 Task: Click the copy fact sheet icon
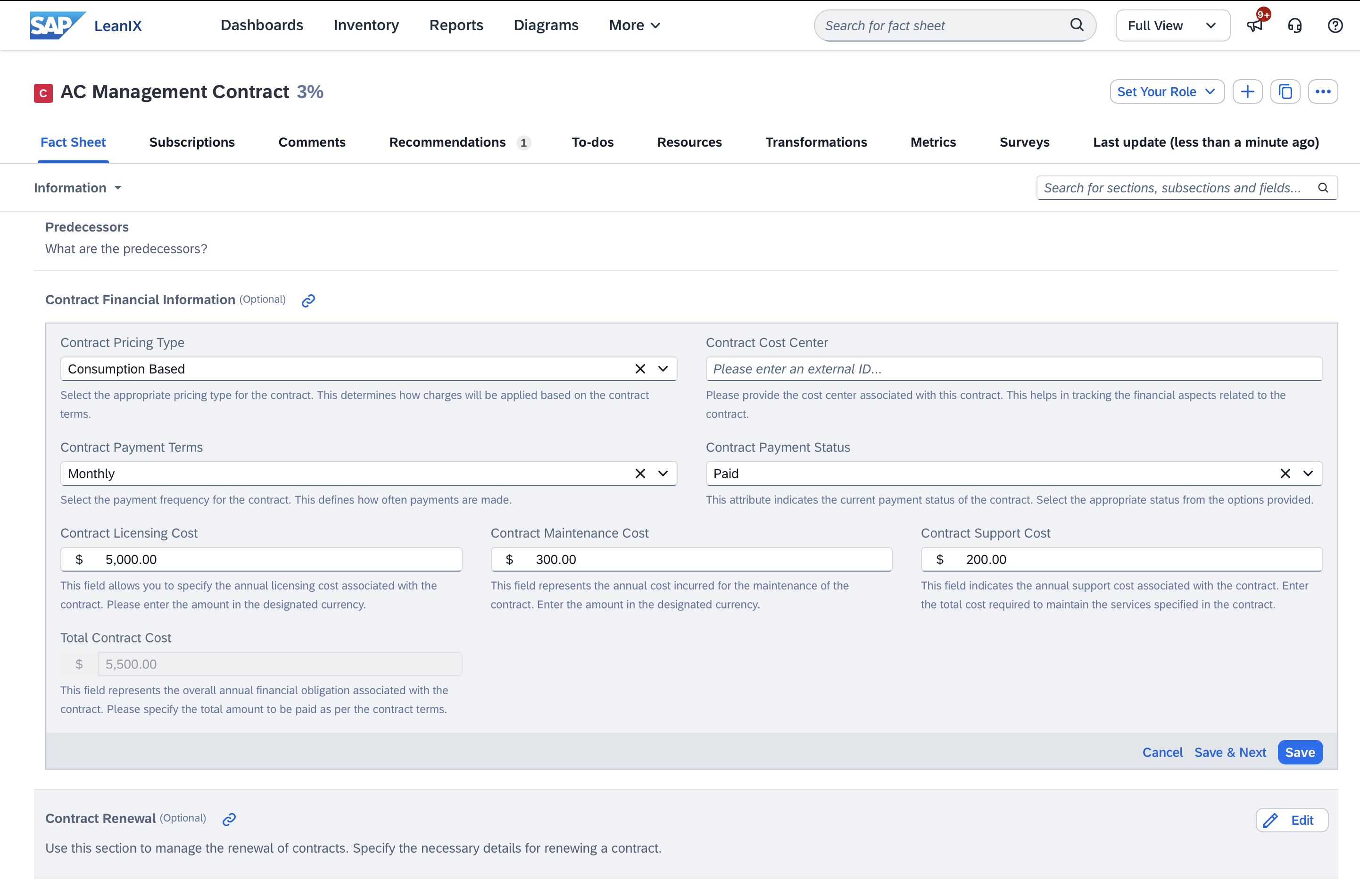[1285, 91]
